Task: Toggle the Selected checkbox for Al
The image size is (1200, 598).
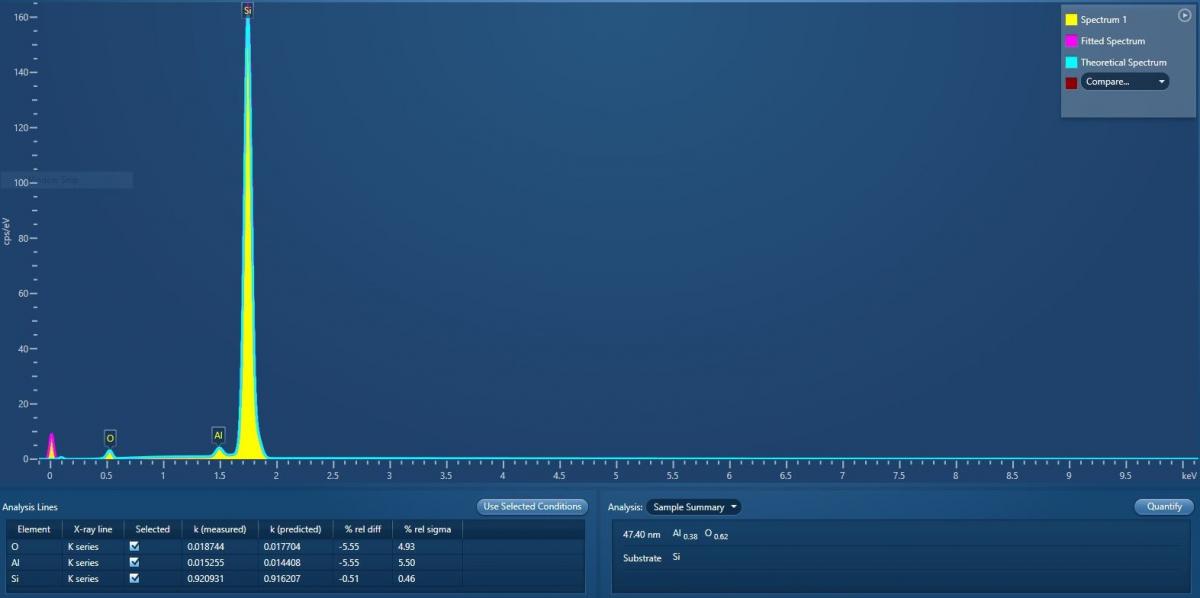Action: click(134, 563)
